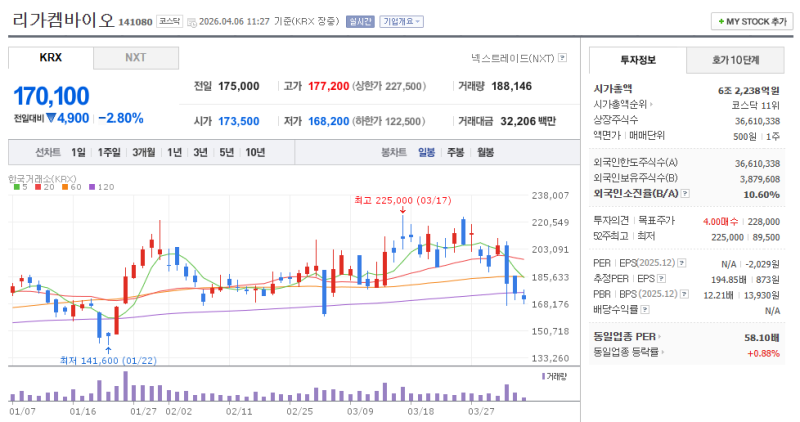Viewport: 800px width, 422px height.
Task: Click the green 5-day moving average swatch
Action: tap(17, 187)
